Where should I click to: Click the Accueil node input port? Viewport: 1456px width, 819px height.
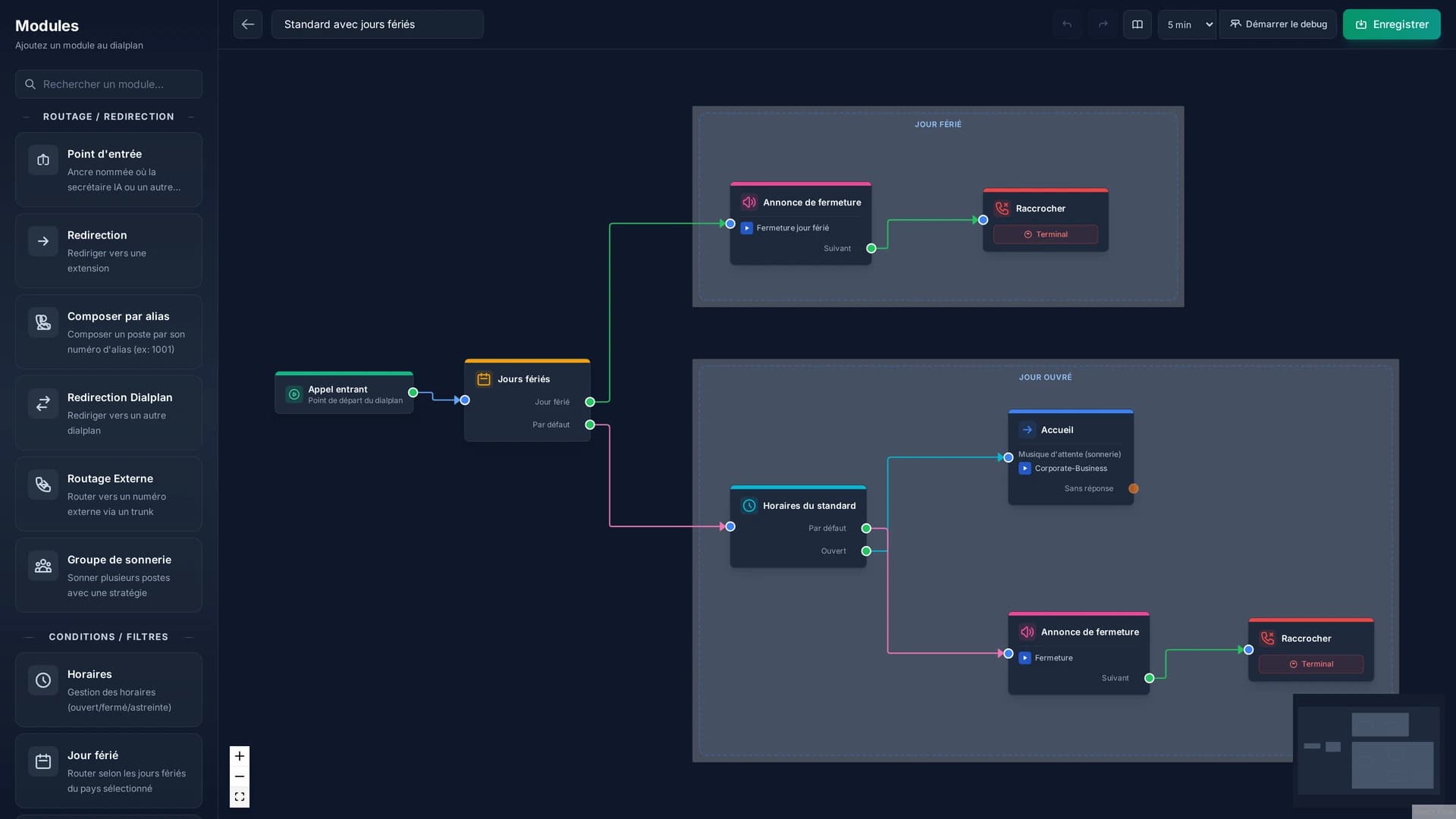(1009, 457)
